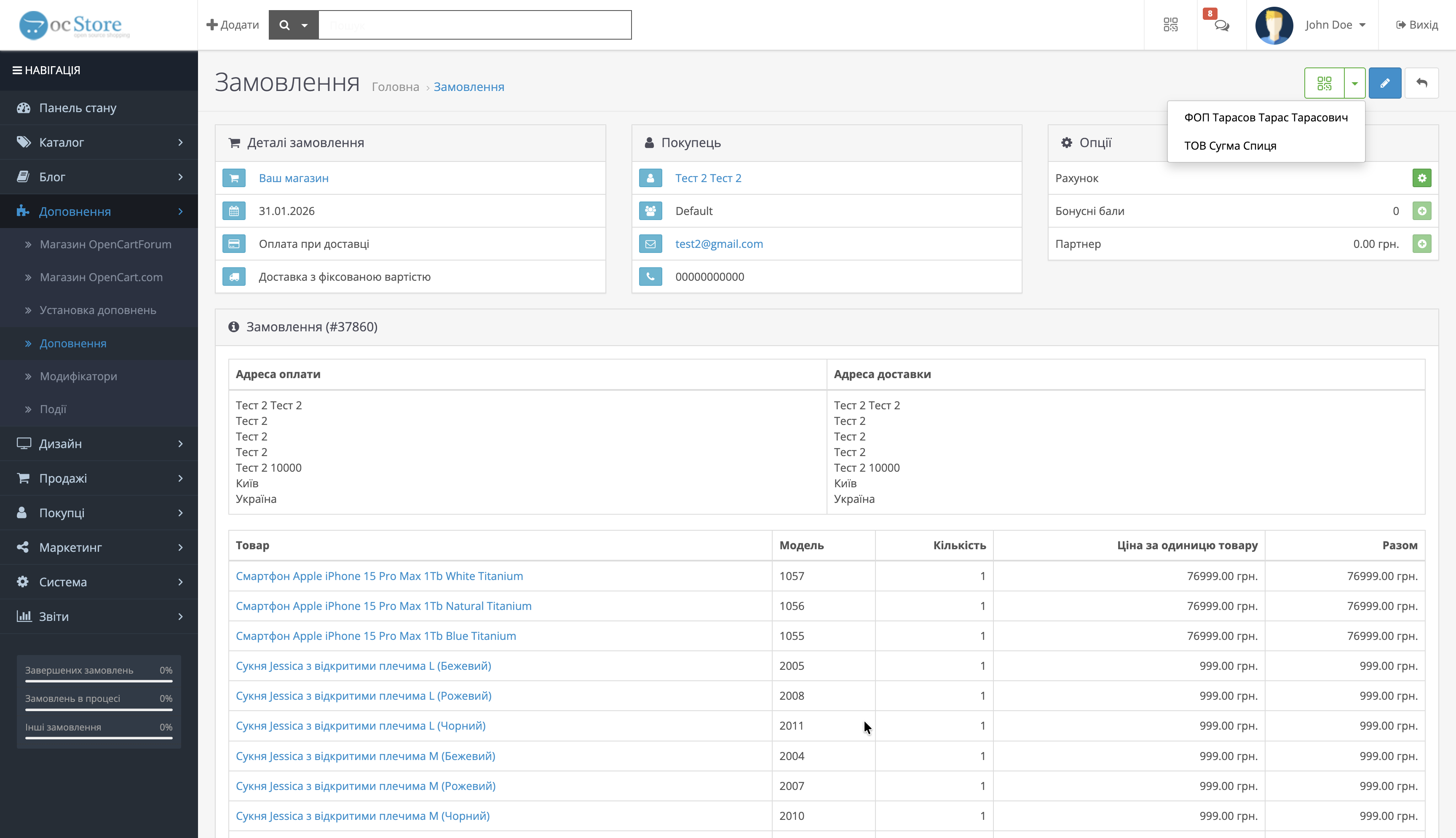The width and height of the screenshot is (1456, 838).
Task: Open the search filter dropdown arrow
Action: click(x=305, y=25)
